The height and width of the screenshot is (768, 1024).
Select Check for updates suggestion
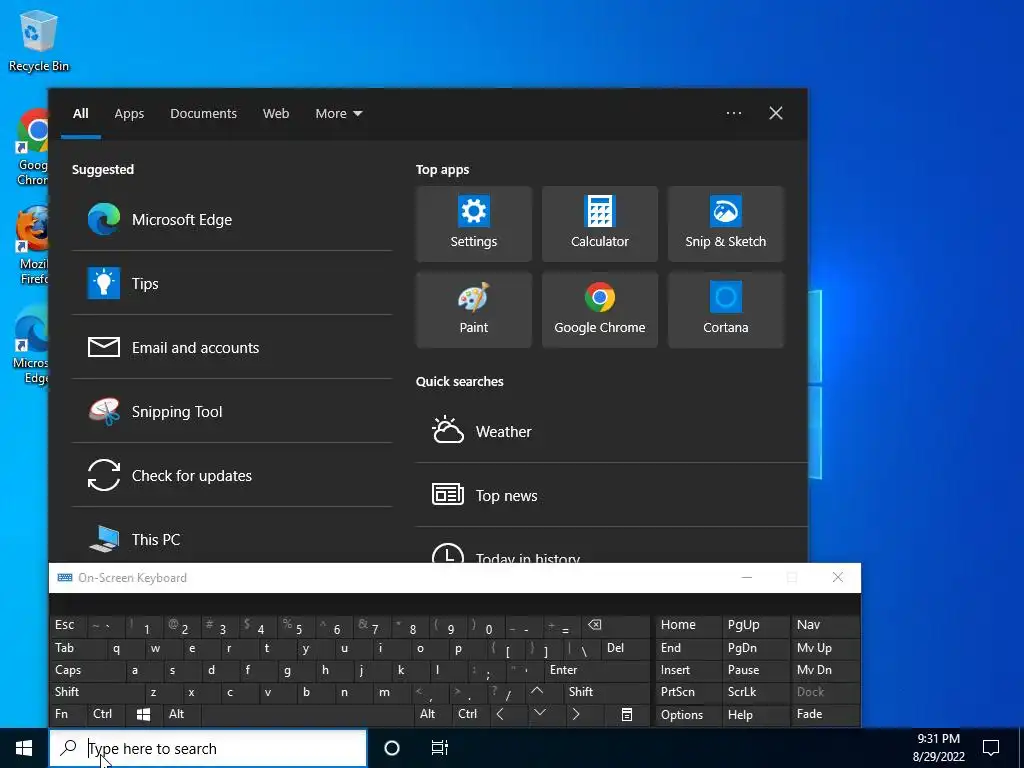coord(232,475)
